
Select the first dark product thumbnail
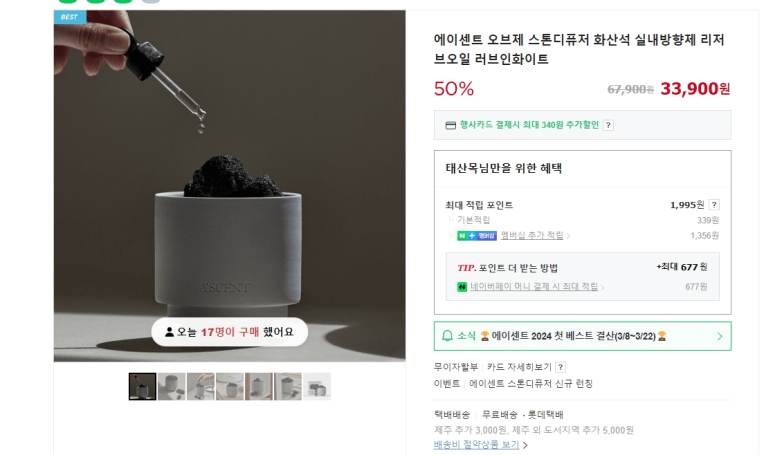click(x=142, y=386)
